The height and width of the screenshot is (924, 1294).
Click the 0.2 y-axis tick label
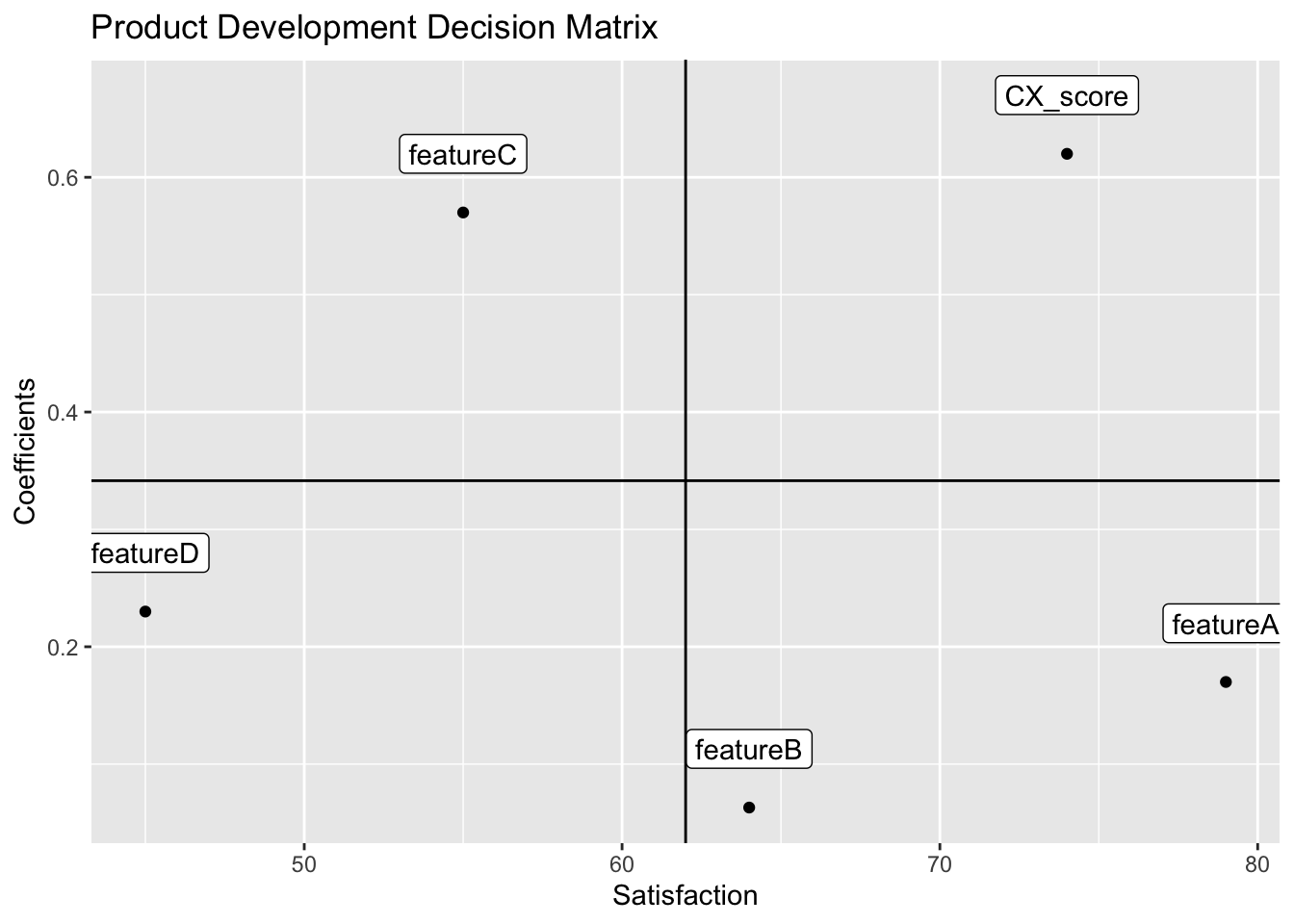coord(64,648)
